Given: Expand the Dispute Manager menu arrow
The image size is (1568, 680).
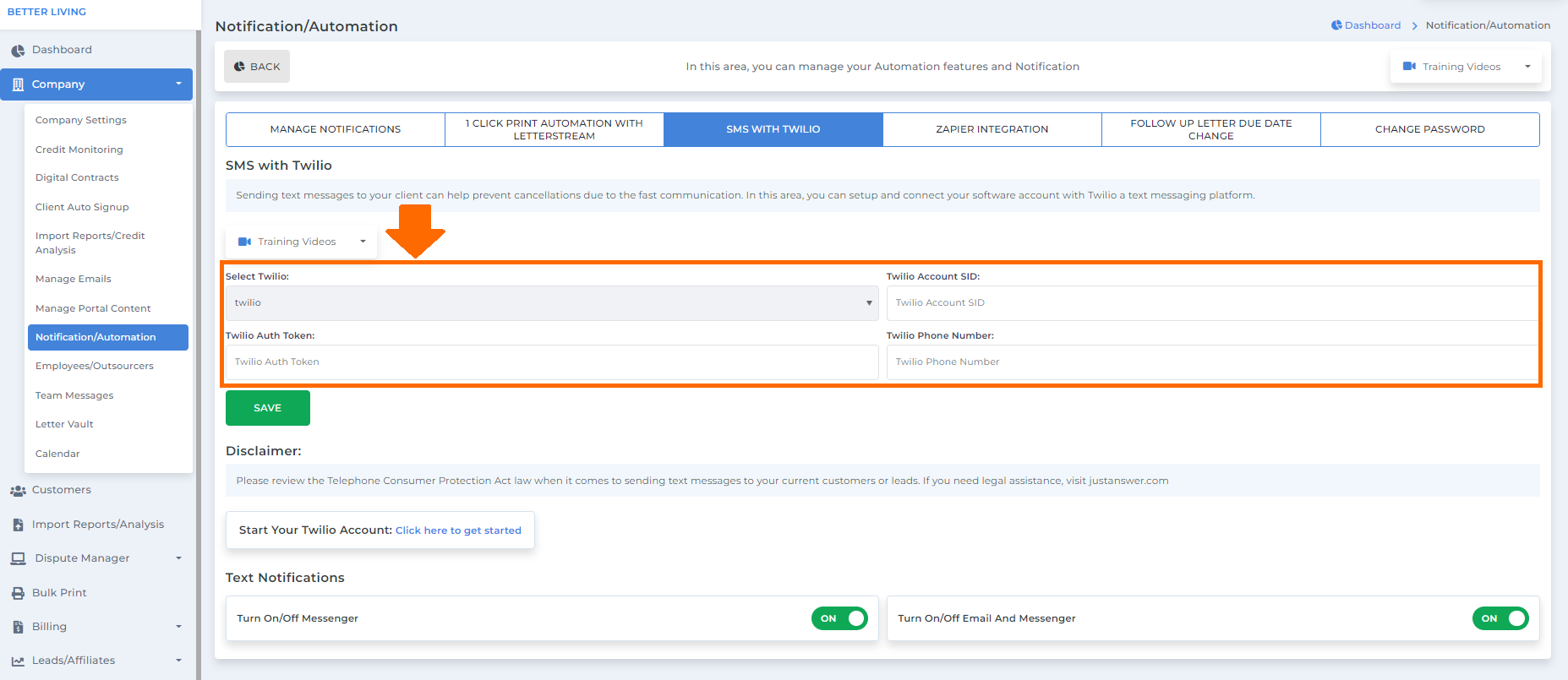Looking at the screenshot, I should point(178,558).
